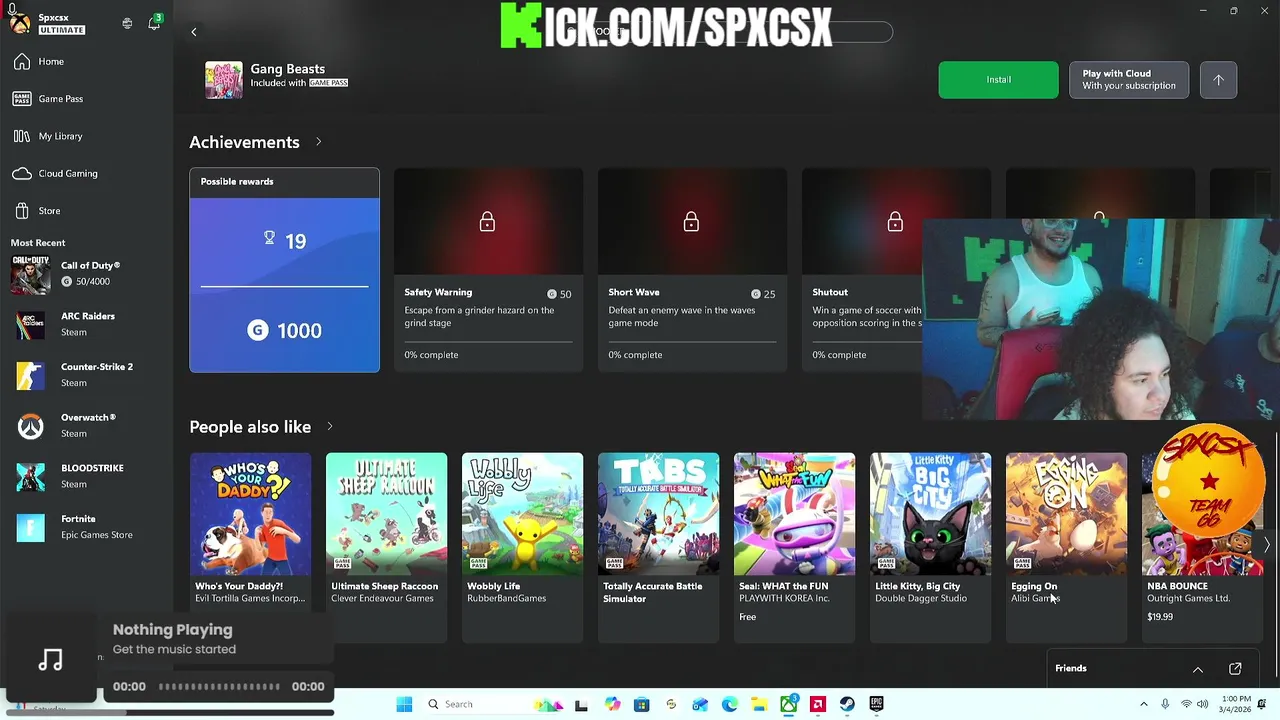Open Egging On game tile
Image resolution: width=1280 pixels, height=720 pixels.
1066,546
